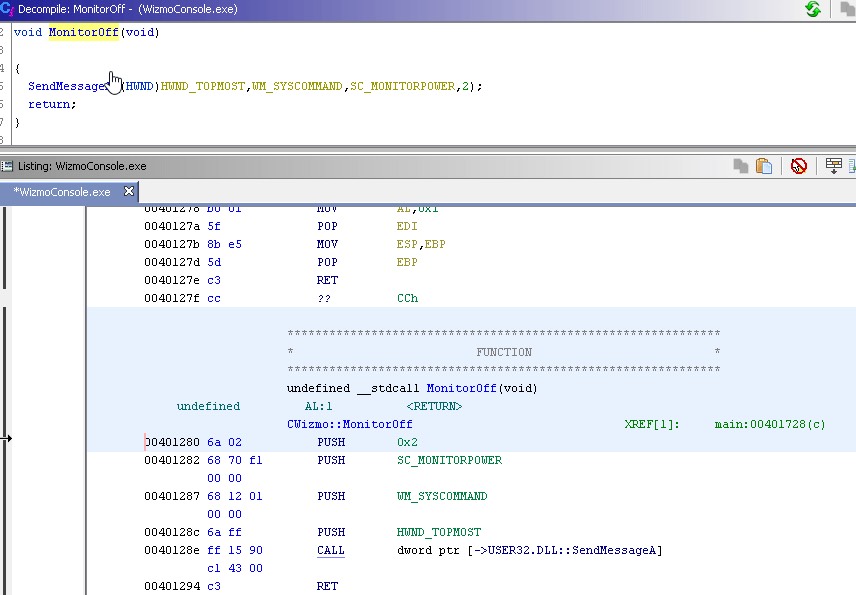Click address 00401287 in the listing
The image size is (856, 595).
click(172, 496)
